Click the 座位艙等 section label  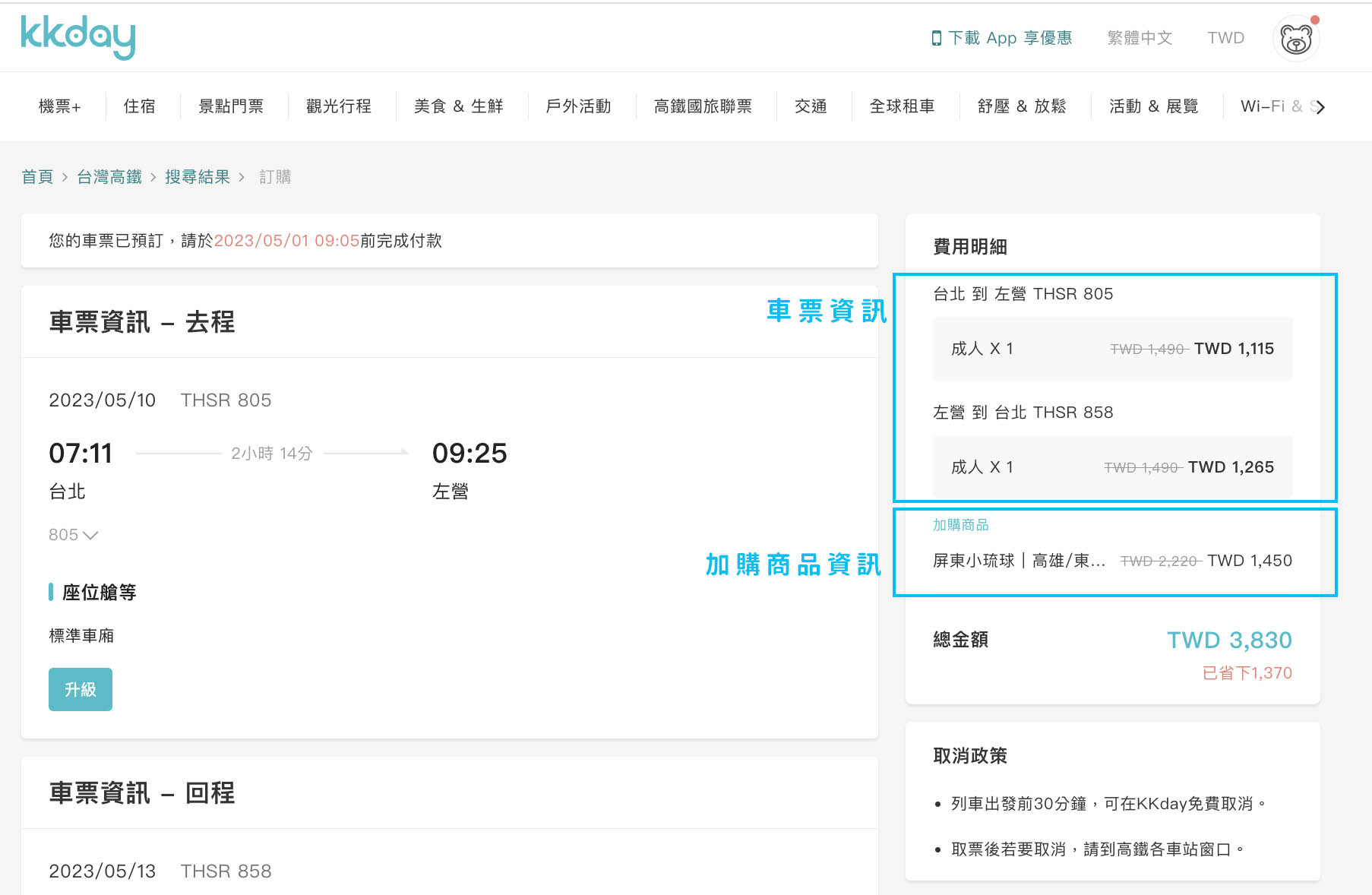tap(99, 593)
